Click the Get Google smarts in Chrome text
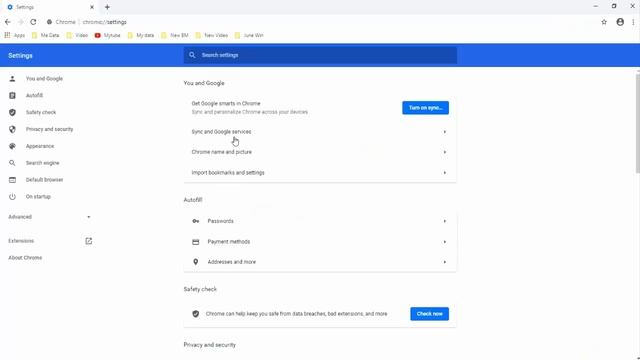This screenshot has height=360, width=640. [226, 104]
